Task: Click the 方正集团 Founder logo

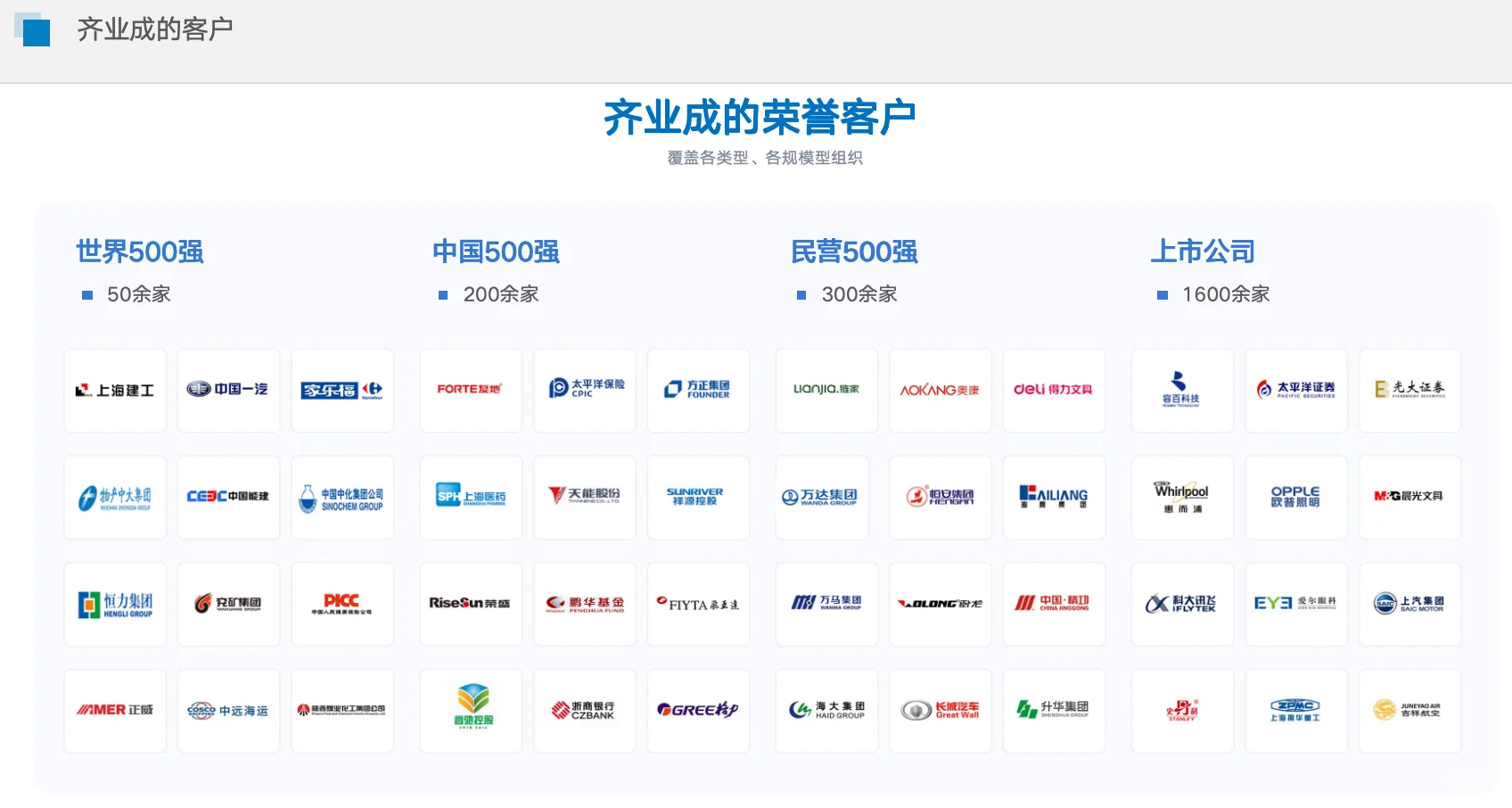Action: pyautogui.click(x=698, y=391)
